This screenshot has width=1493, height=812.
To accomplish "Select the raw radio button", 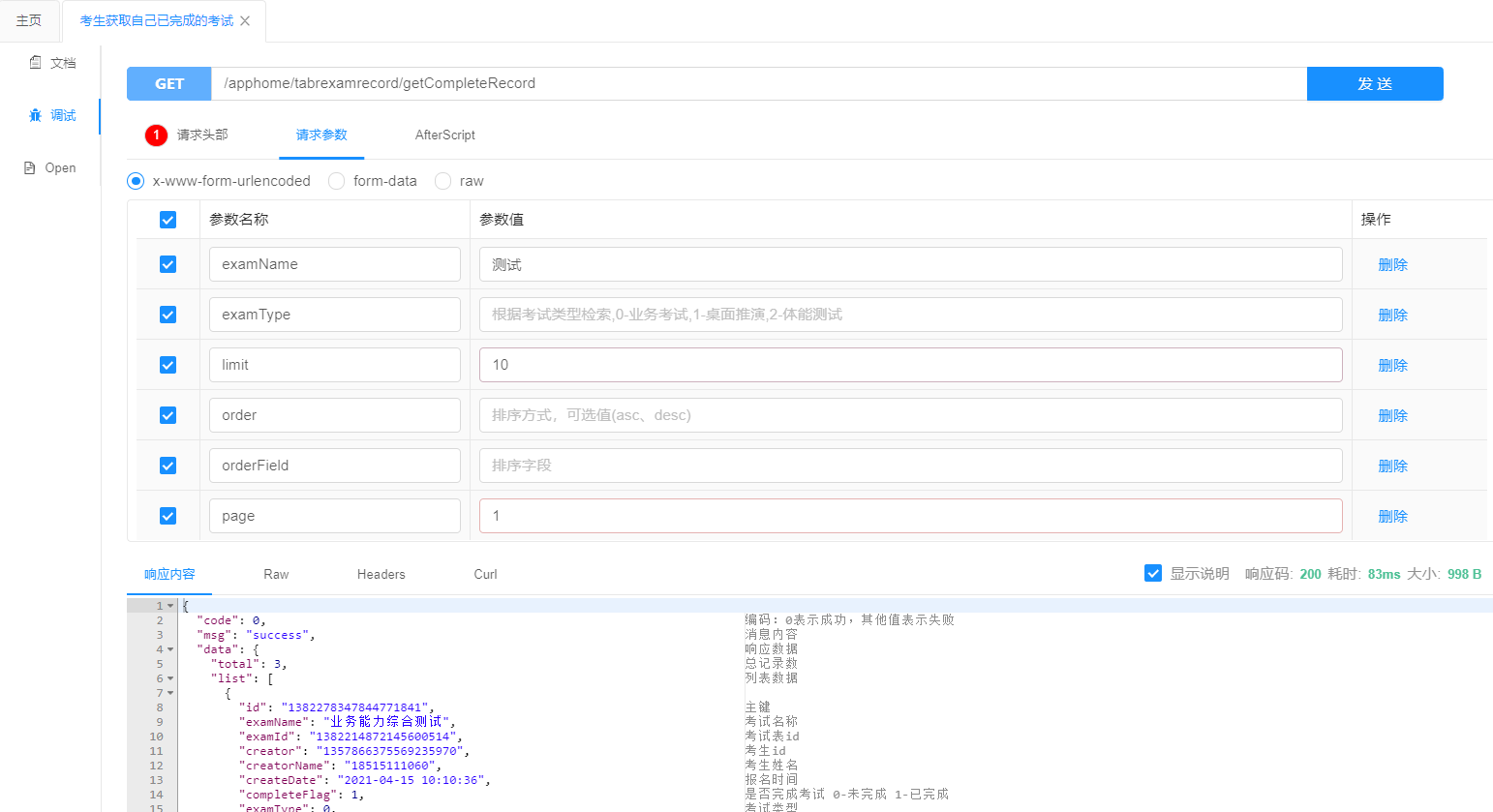I will point(442,181).
